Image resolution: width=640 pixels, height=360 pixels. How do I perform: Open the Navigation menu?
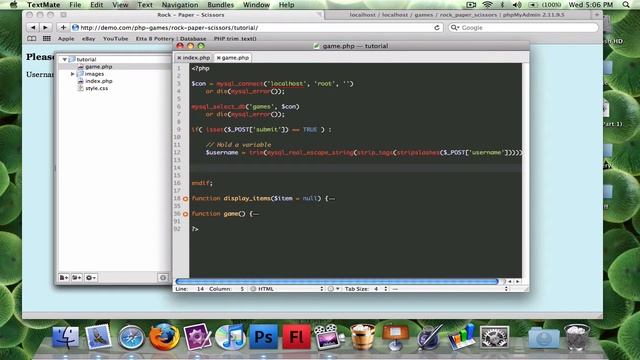click(180, 5)
